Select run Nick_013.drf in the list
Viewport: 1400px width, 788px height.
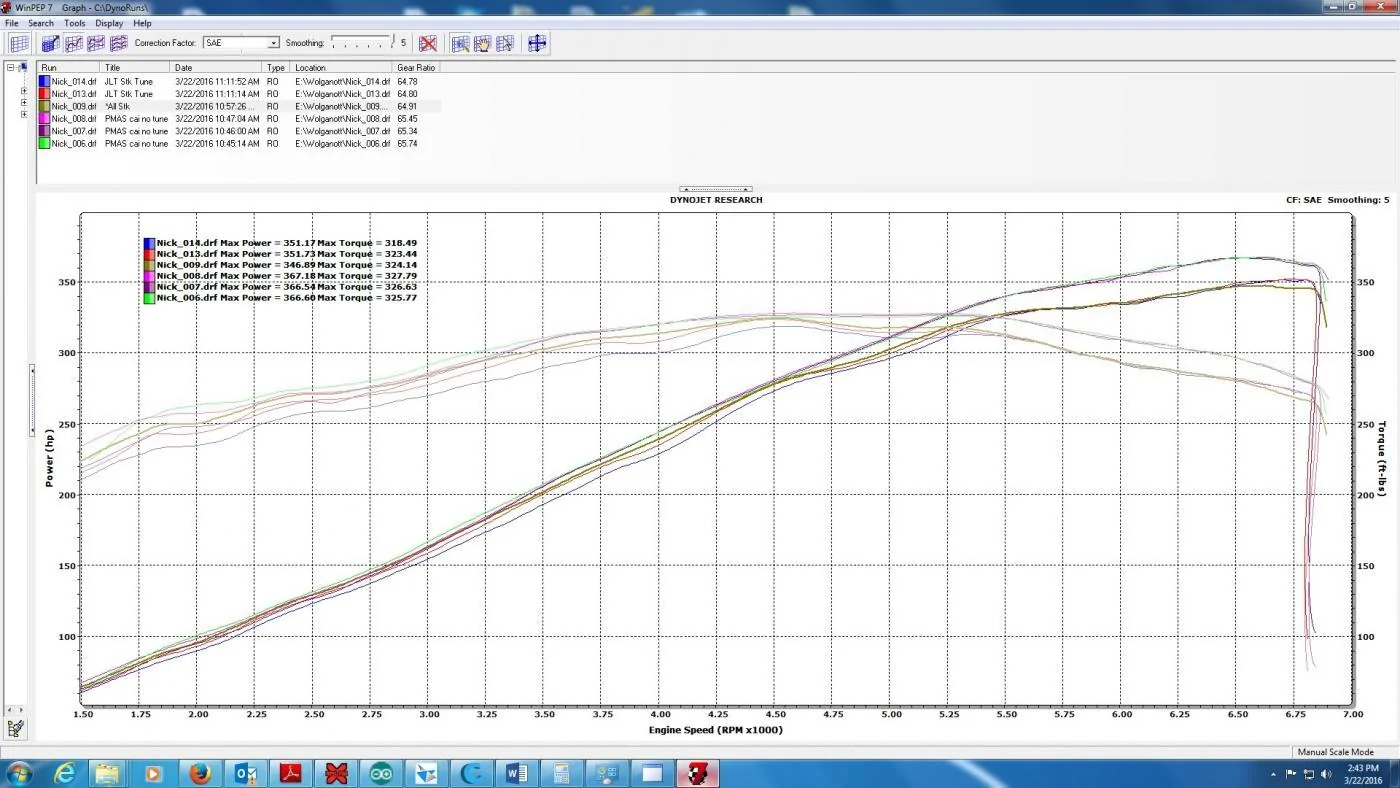(x=74, y=94)
